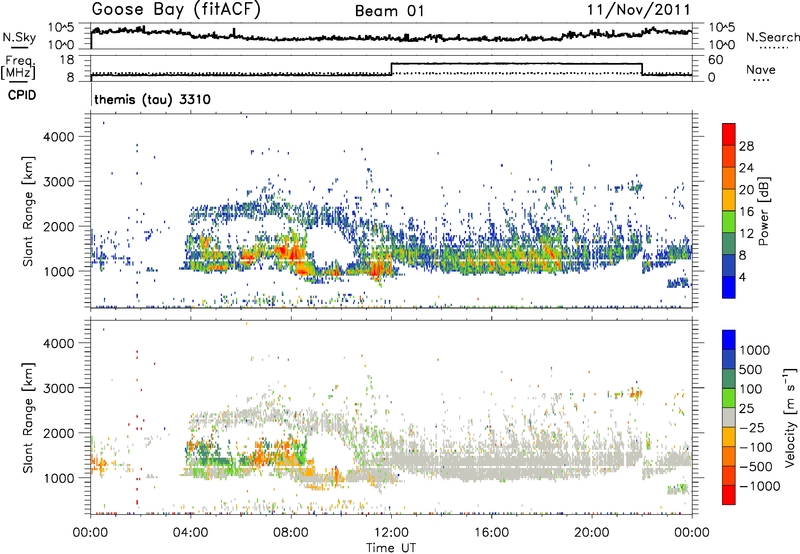Select the "N.Sky" legend label
800x554 pixels.
pyautogui.click(x=19, y=37)
